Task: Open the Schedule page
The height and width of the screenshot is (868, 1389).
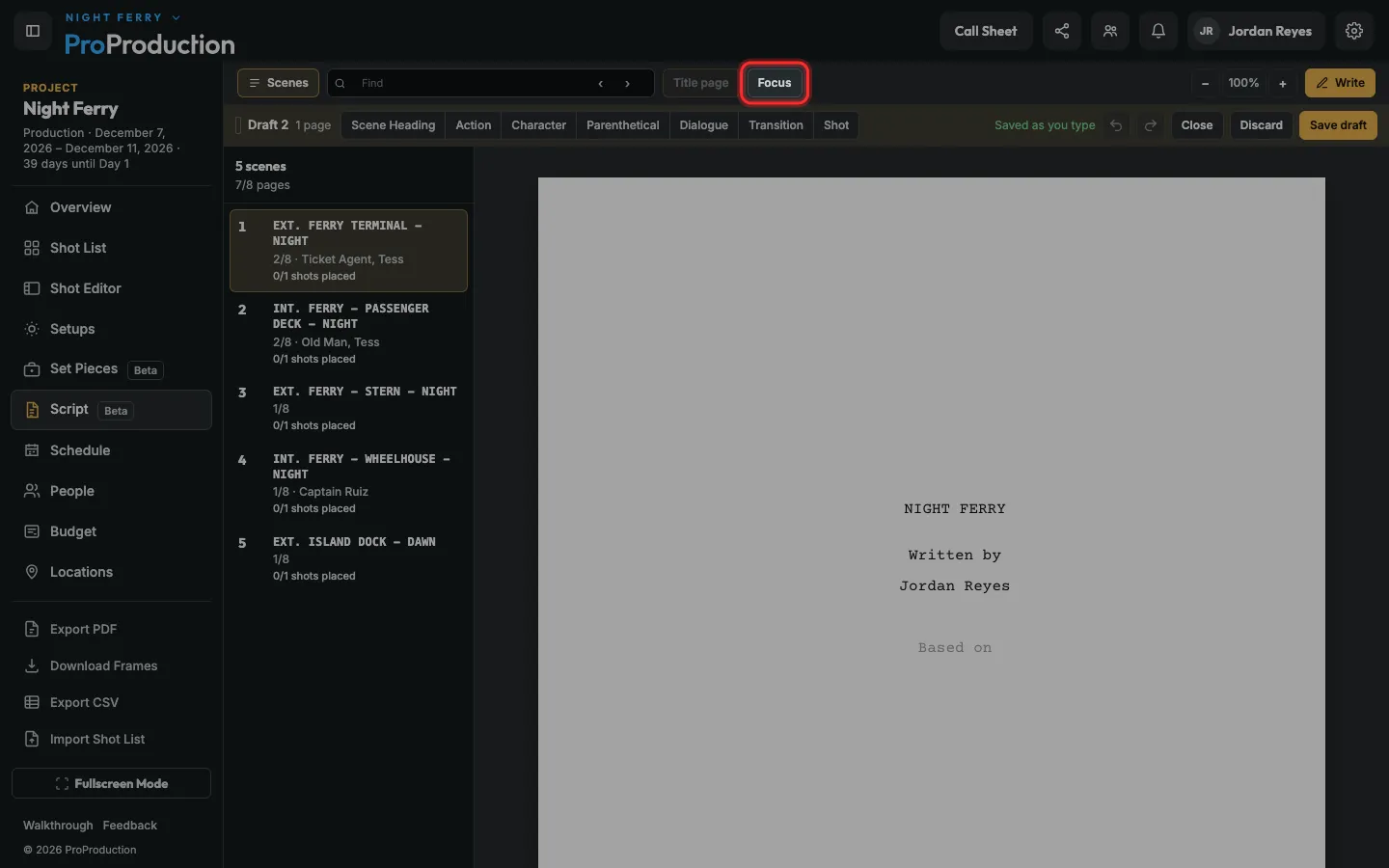Action: [x=112, y=450]
